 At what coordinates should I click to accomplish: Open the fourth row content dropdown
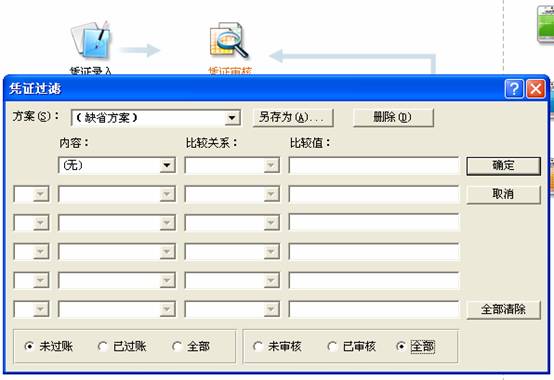[x=167, y=252]
